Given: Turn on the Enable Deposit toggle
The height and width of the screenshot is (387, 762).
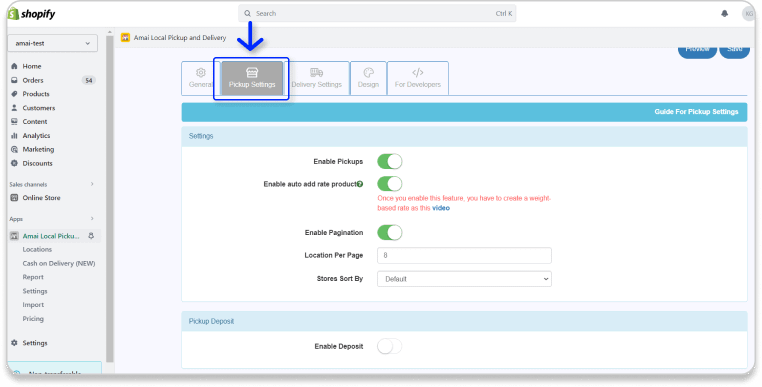Looking at the screenshot, I should pyautogui.click(x=390, y=346).
